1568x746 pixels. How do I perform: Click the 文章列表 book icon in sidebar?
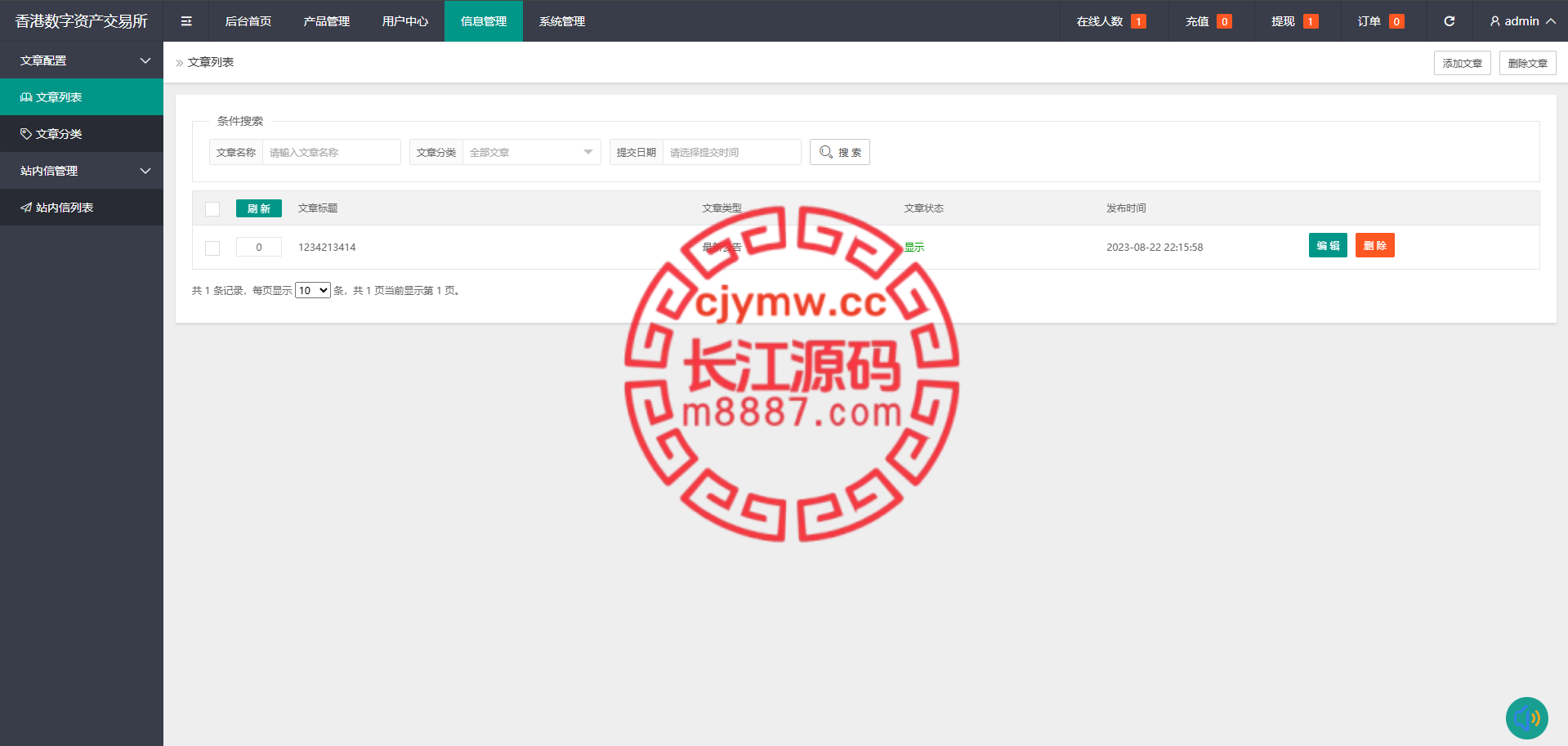(x=26, y=97)
